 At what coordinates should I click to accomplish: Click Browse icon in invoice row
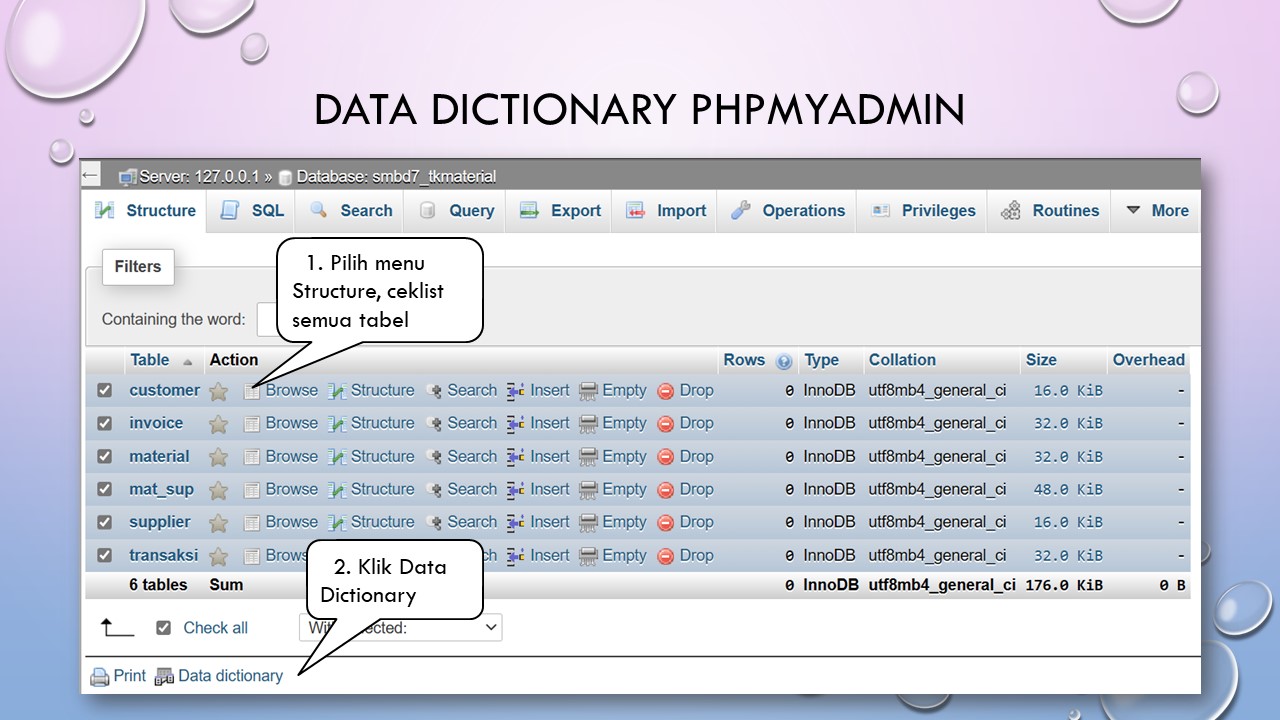pyautogui.click(x=252, y=424)
